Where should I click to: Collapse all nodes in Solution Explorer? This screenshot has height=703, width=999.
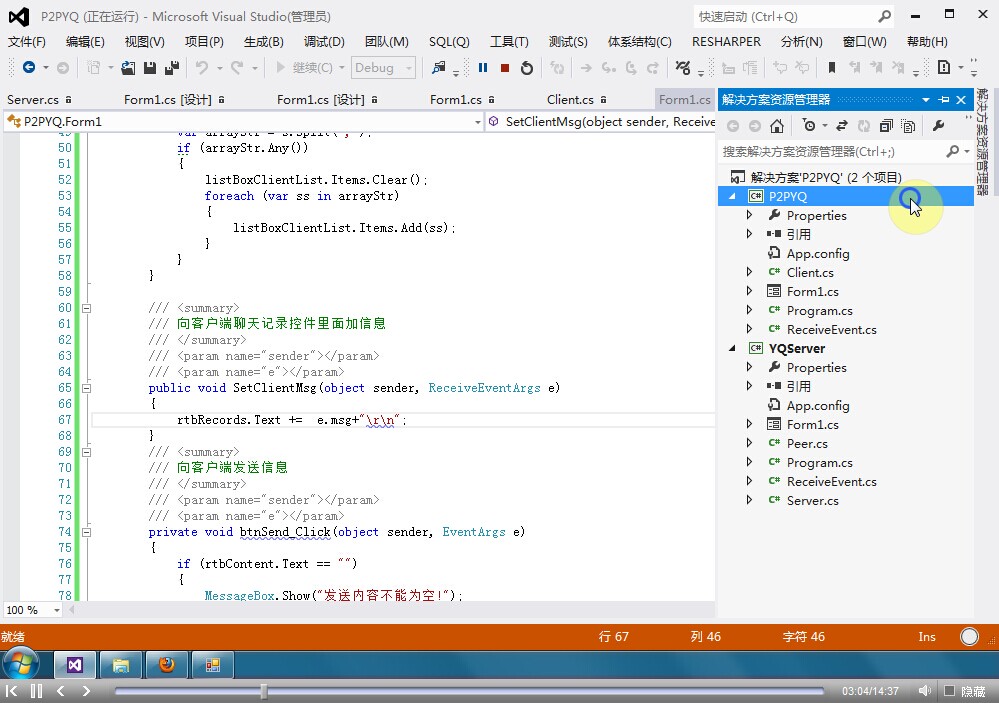click(886, 126)
